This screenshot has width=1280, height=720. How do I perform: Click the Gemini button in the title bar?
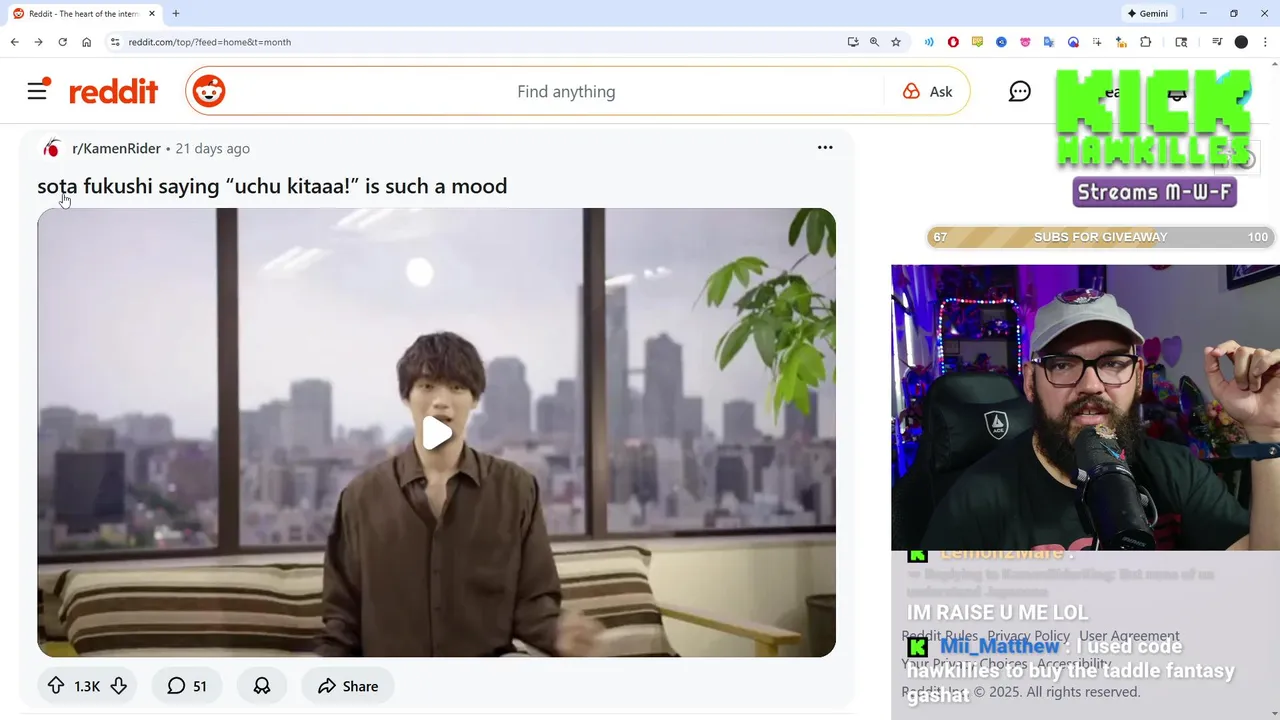(x=1148, y=13)
